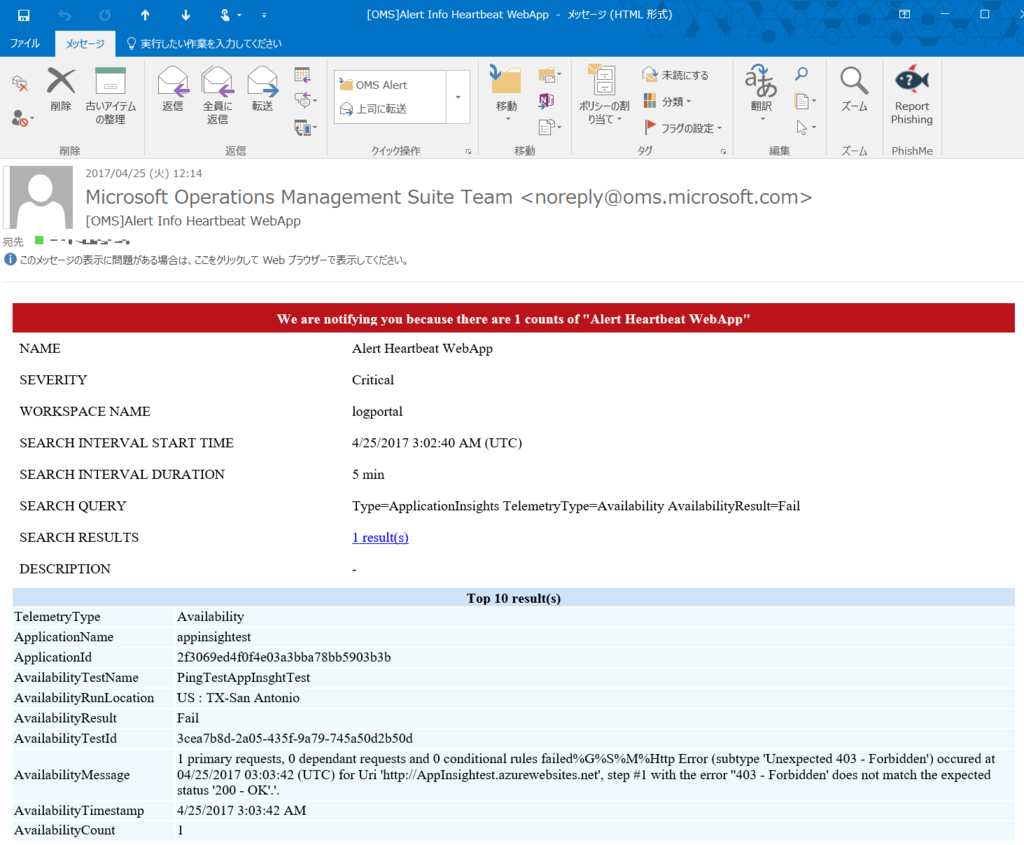The height and width of the screenshot is (845, 1024).
Task: Save the message with the floppy disk icon
Action: [x=24, y=14]
